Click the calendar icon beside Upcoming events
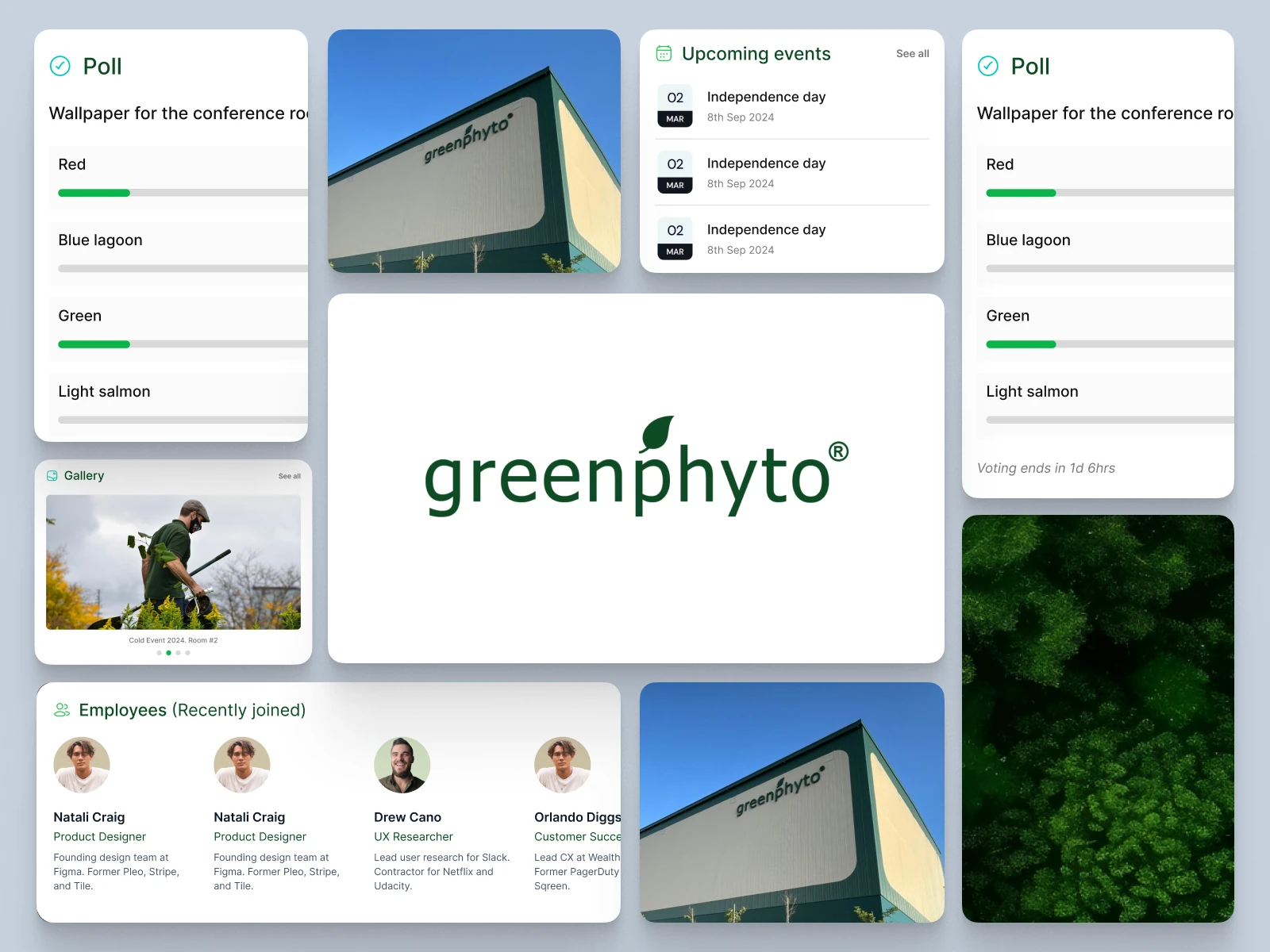Image resolution: width=1270 pixels, height=952 pixels. click(x=664, y=53)
